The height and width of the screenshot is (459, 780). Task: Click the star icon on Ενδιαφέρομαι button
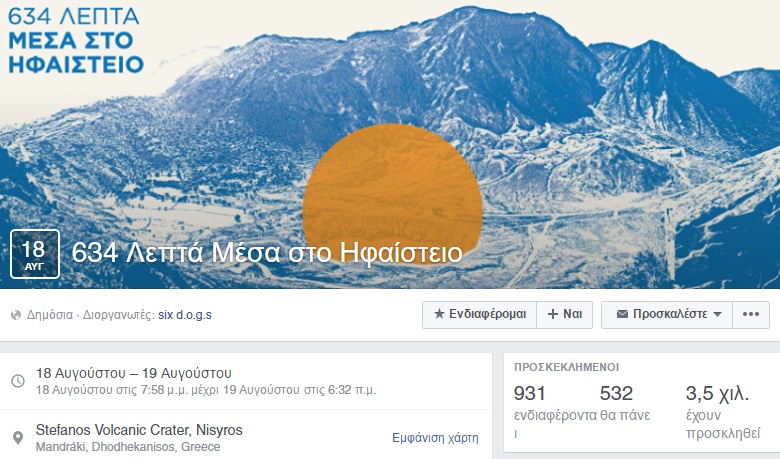click(439, 314)
